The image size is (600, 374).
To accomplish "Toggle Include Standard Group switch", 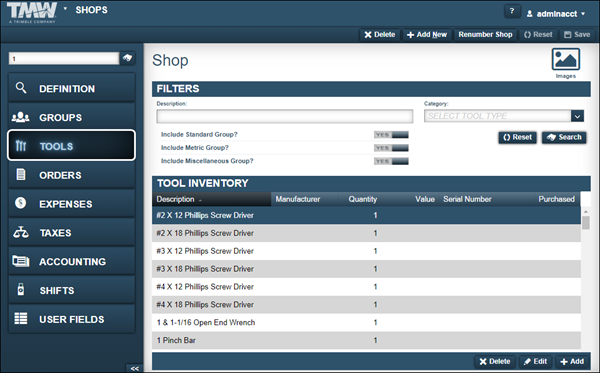I will point(391,135).
